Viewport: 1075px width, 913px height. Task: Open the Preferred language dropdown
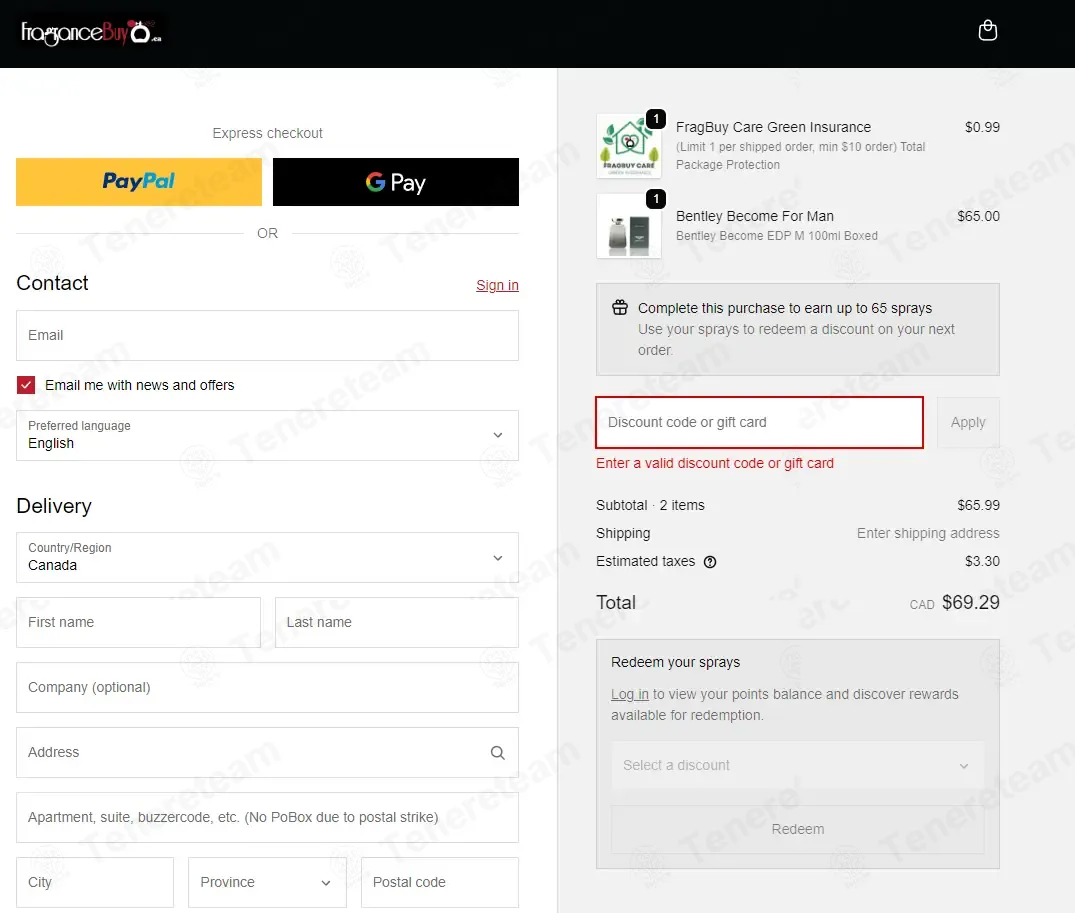267,435
